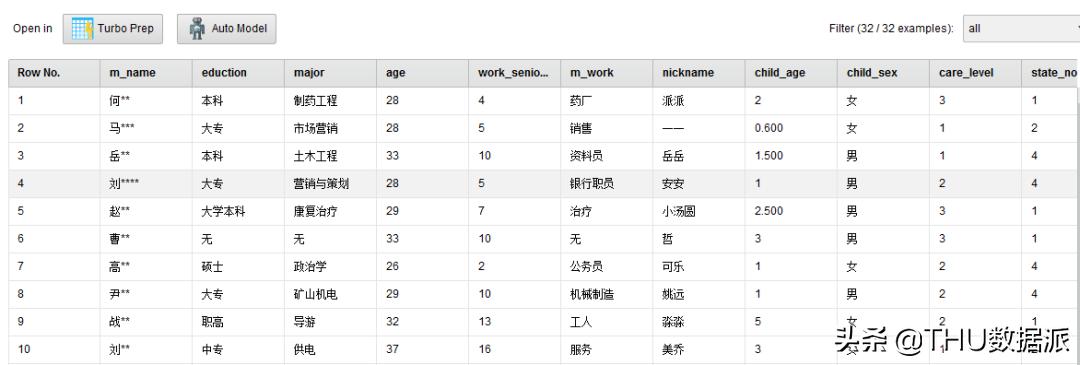Click the nickname column header
This screenshot has height=365, width=1080.
699,73
